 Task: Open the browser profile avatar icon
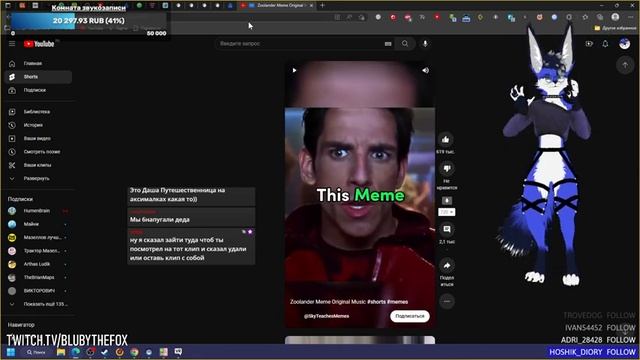(x=615, y=17)
